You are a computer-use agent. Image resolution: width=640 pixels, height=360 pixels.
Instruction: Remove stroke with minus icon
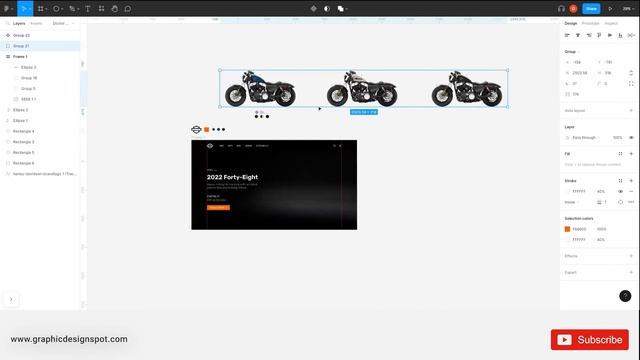tap(631, 191)
